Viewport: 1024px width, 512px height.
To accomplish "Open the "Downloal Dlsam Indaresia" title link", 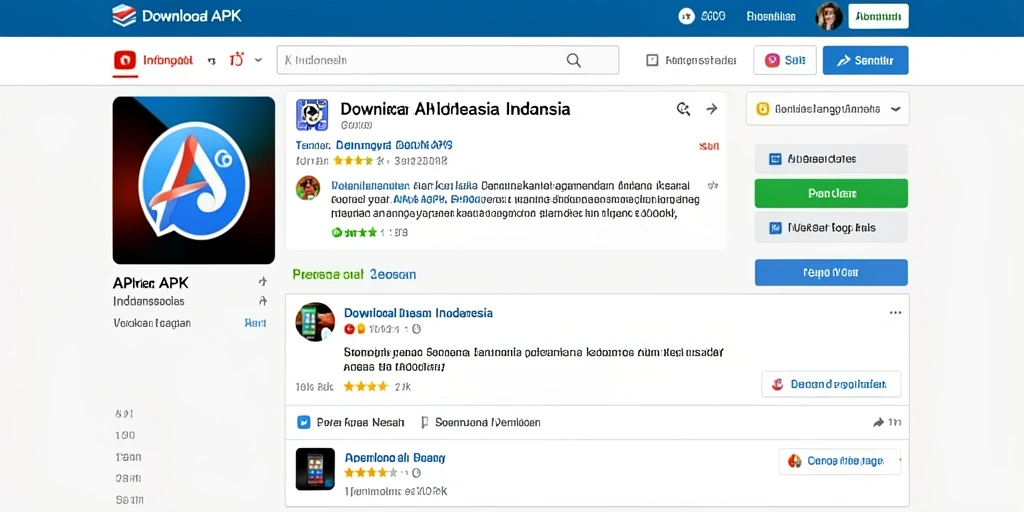I will point(418,313).
